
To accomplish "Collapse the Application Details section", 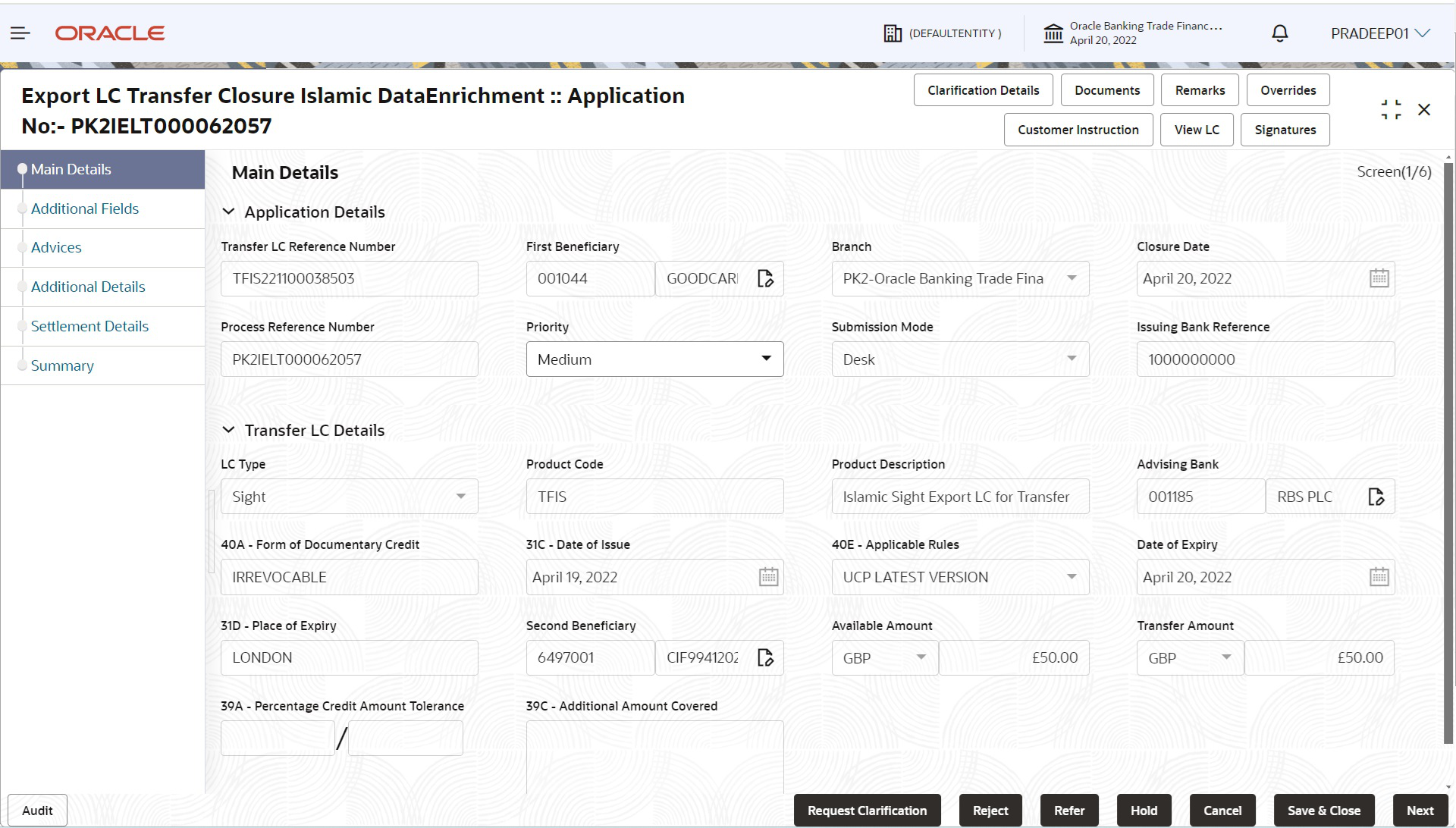I will tap(228, 212).
